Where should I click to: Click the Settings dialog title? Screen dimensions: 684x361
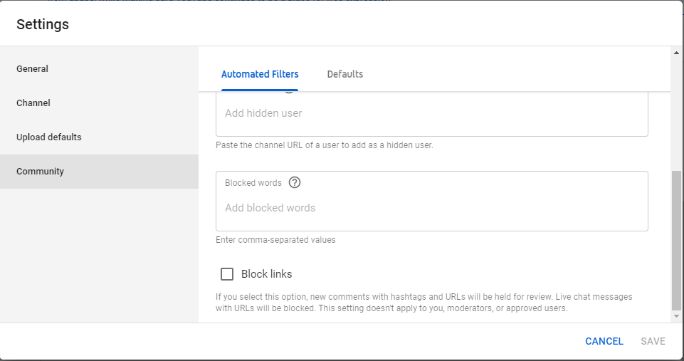(43, 24)
